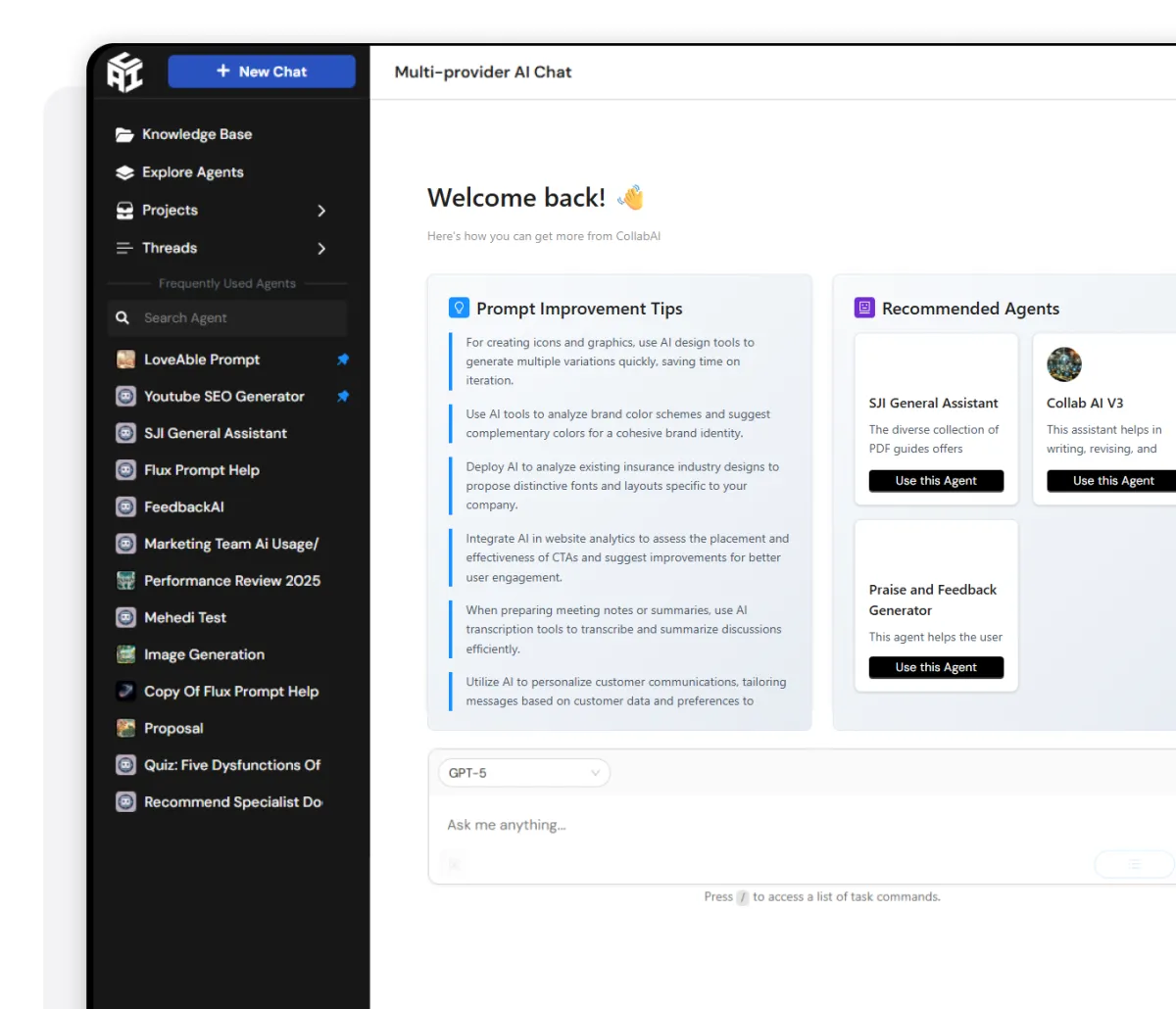Open Knowledge Base menu item
The image size is (1176, 1009).
coord(196,135)
